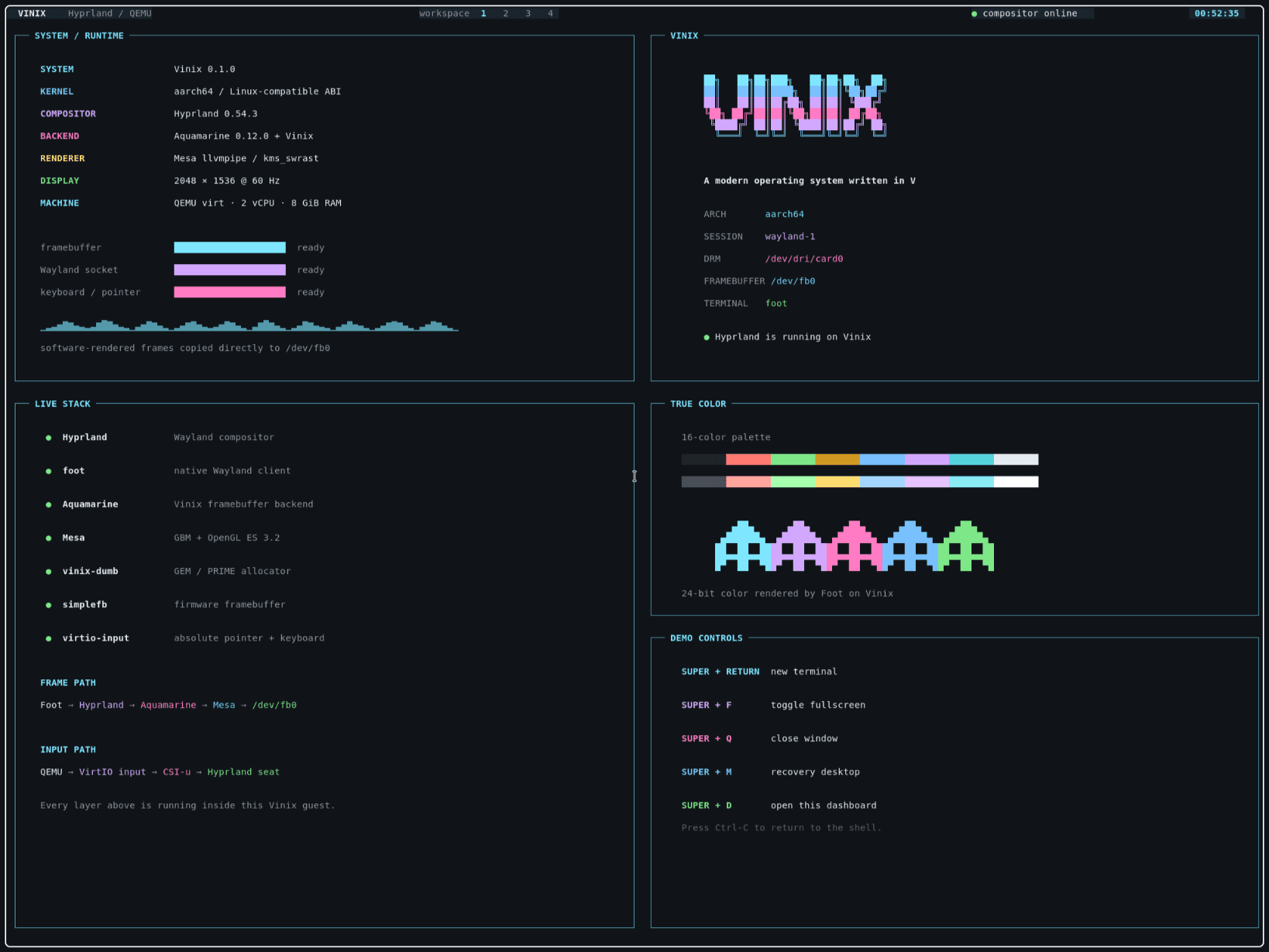Click the SUPER + RETURN shortcut entry
The height and width of the screenshot is (952, 1269).
[759, 672]
